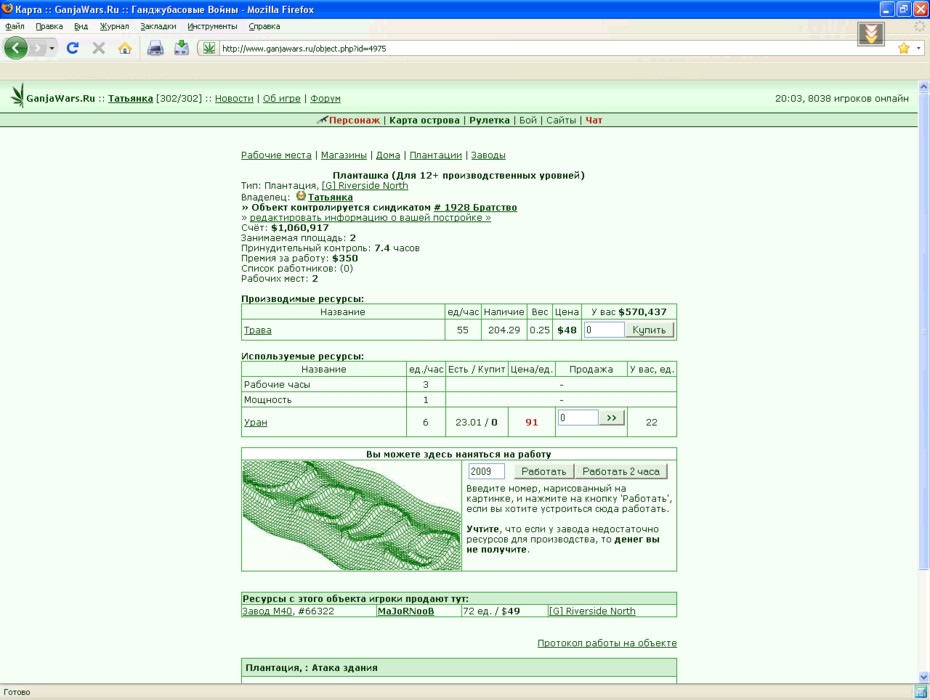Screen dimensions: 930x700
Task: Click the Купить button
Action: [649, 330]
